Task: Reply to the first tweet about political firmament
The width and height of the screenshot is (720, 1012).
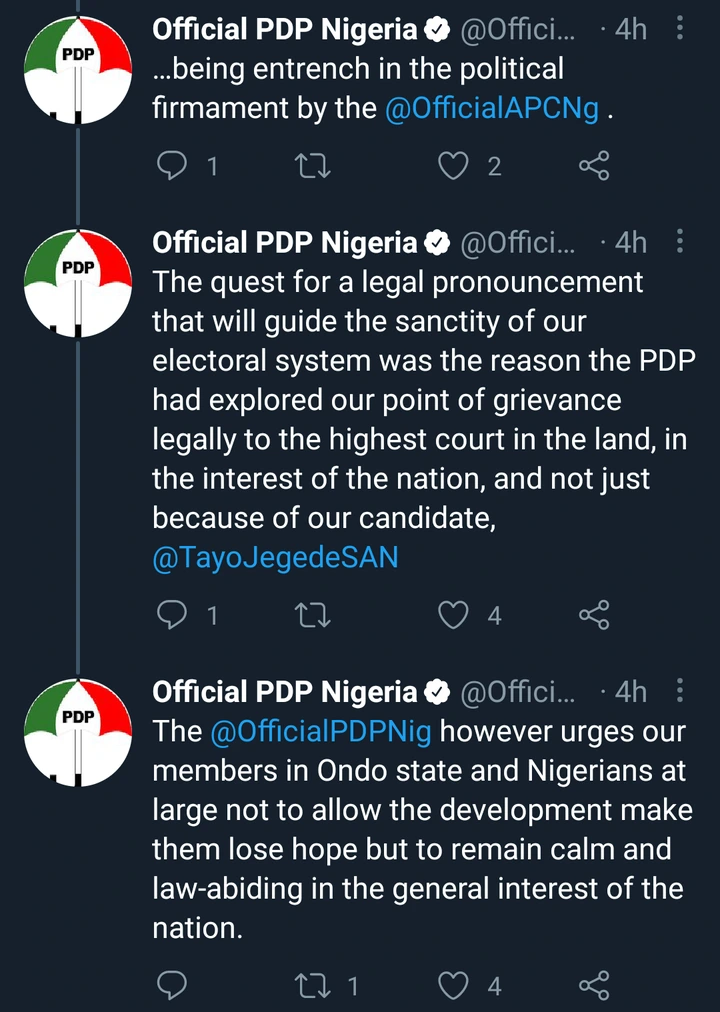Action: pos(174,166)
